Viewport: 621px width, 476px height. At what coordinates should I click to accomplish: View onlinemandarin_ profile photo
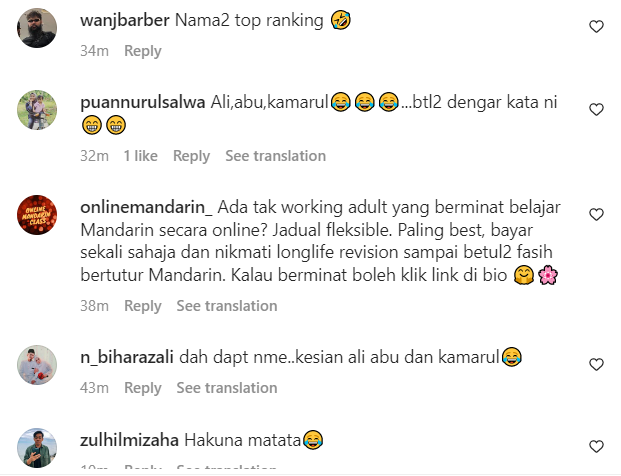tap(37, 215)
